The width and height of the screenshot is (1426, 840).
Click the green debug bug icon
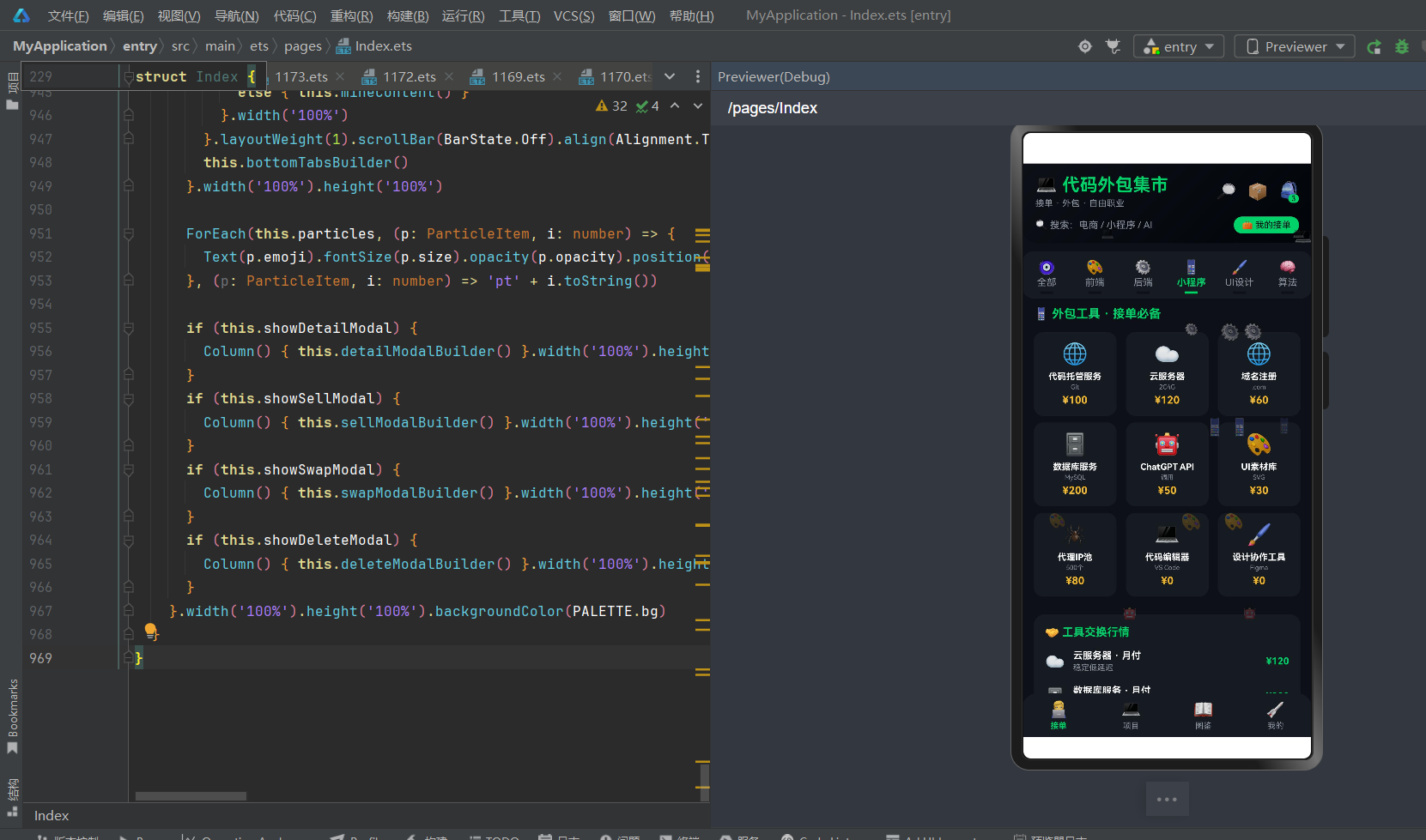click(x=1402, y=46)
